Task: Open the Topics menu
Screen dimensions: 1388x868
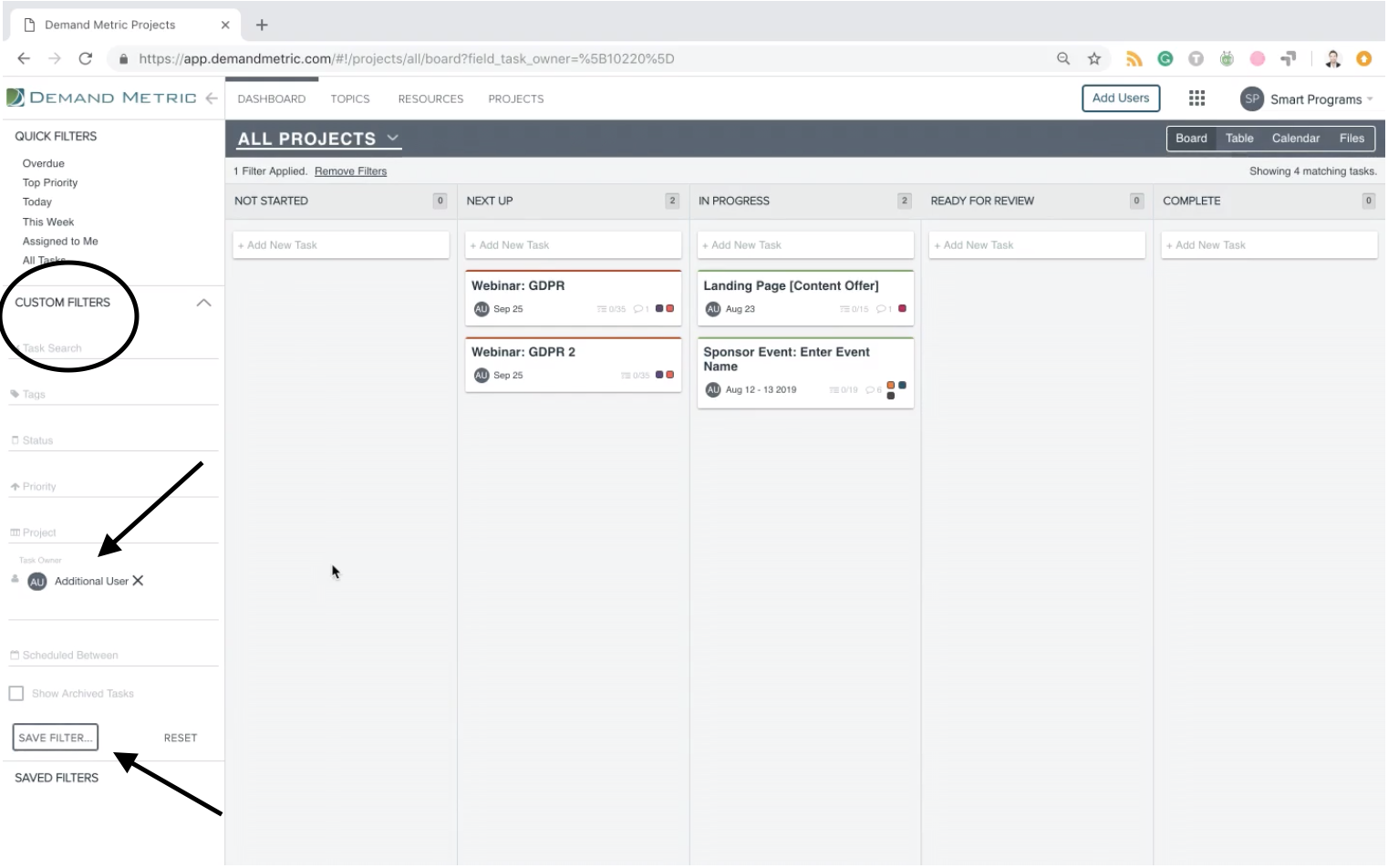Action: click(350, 98)
